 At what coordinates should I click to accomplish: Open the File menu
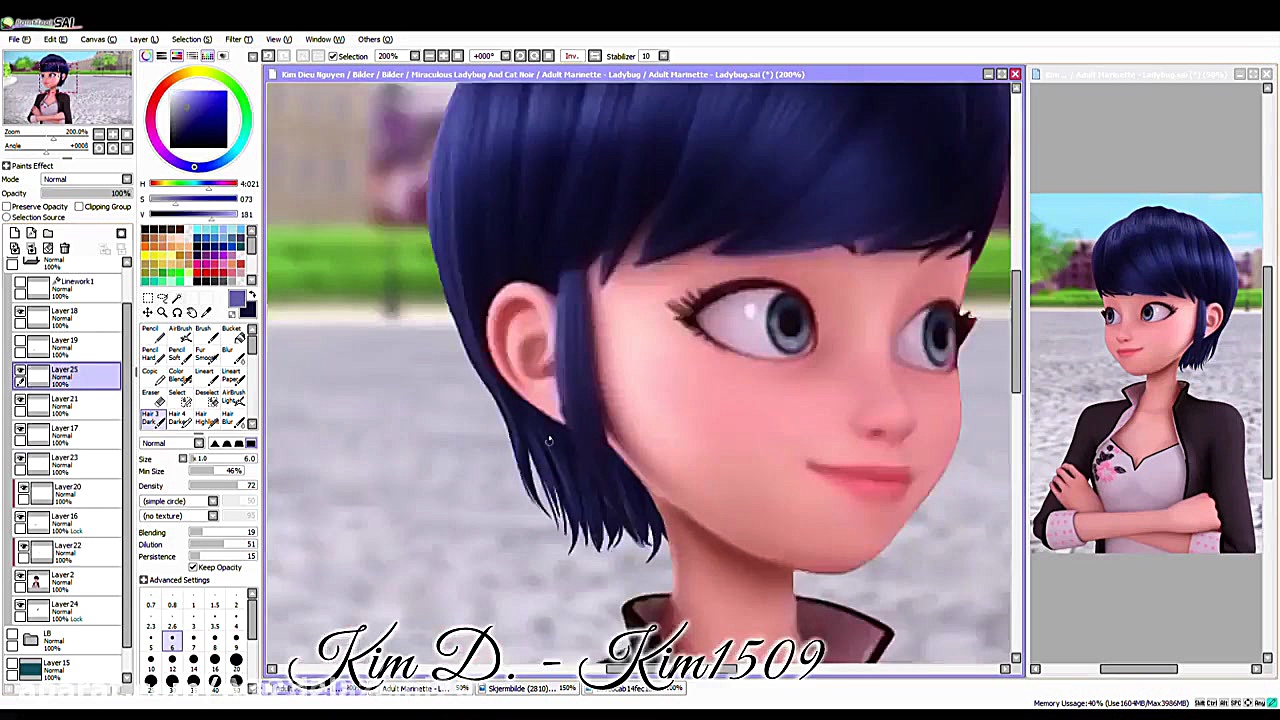tap(19, 40)
